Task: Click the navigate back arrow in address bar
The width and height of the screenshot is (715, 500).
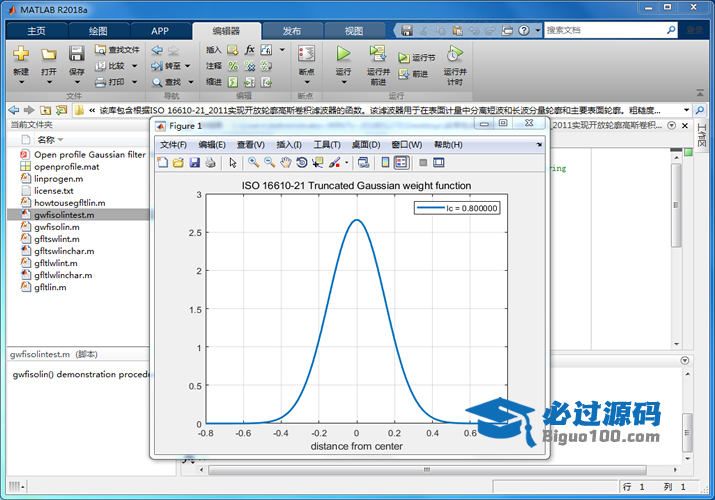Action: [14, 110]
